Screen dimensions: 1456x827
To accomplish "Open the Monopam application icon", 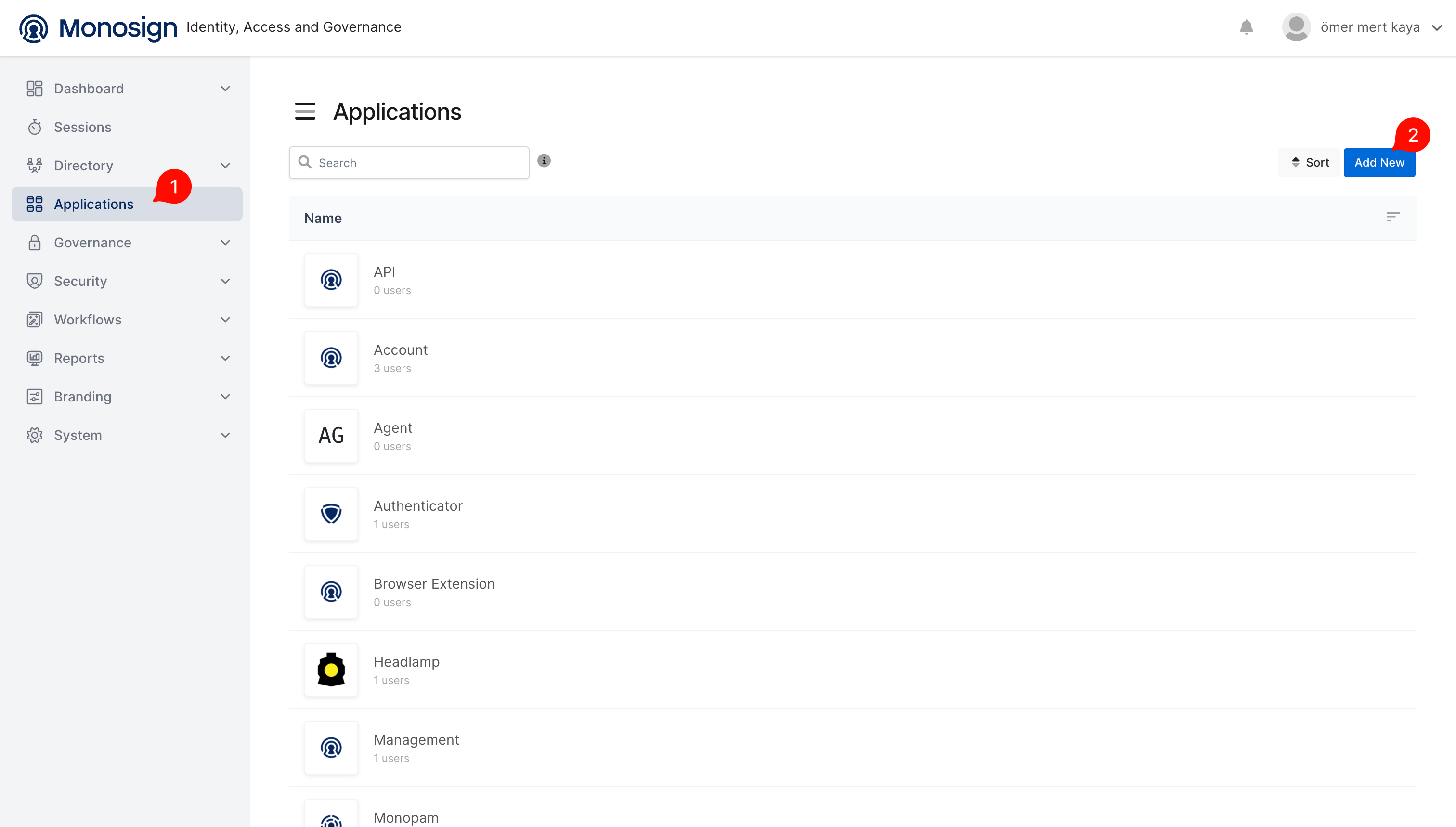I will tap(331, 814).
